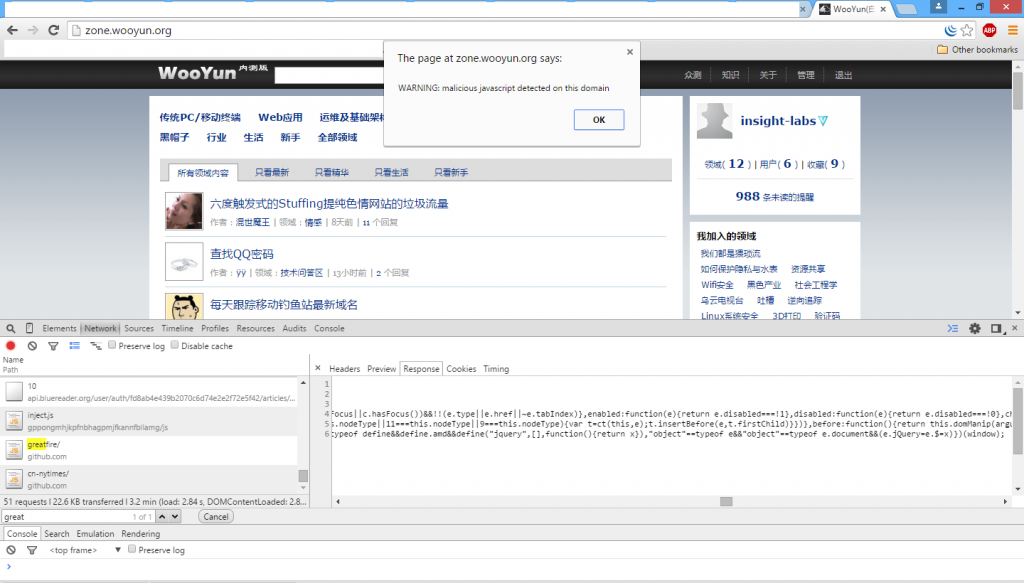This screenshot has width=1024, height=583.
Task: Check the Disable cache checkbox
Action: pos(175,346)
